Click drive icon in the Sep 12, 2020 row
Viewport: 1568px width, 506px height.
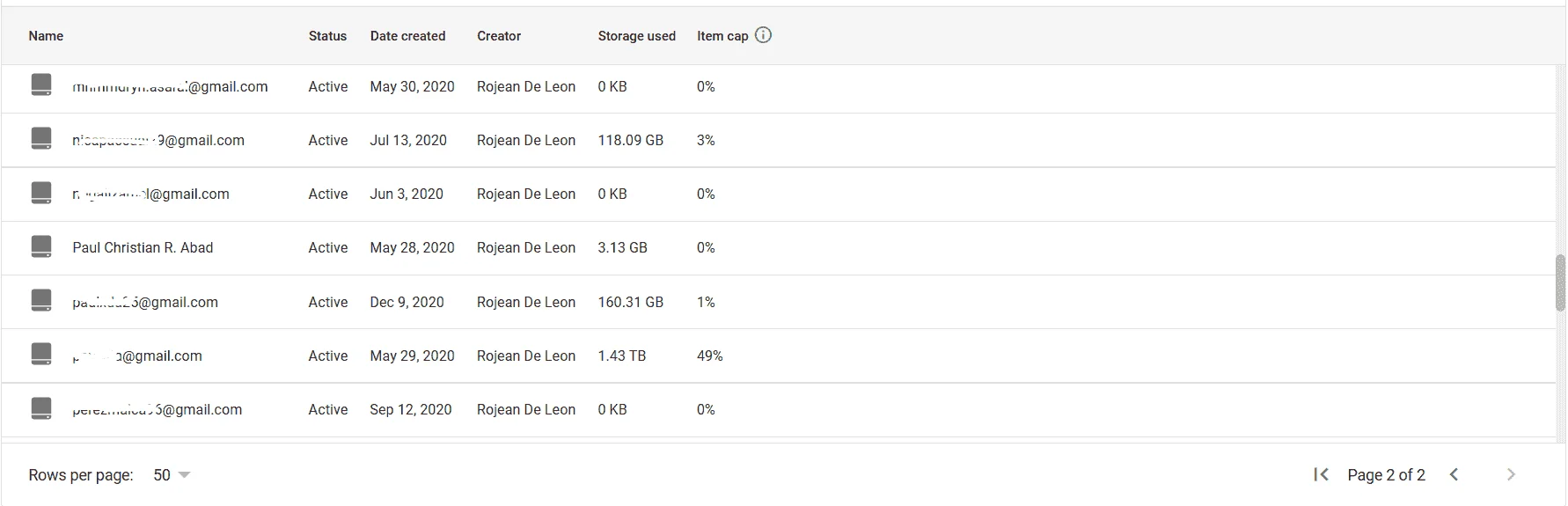[41, 408]
